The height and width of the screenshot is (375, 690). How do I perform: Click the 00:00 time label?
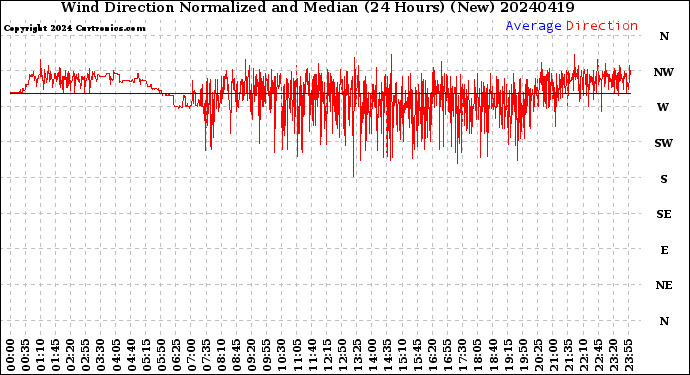pos(11,355)
